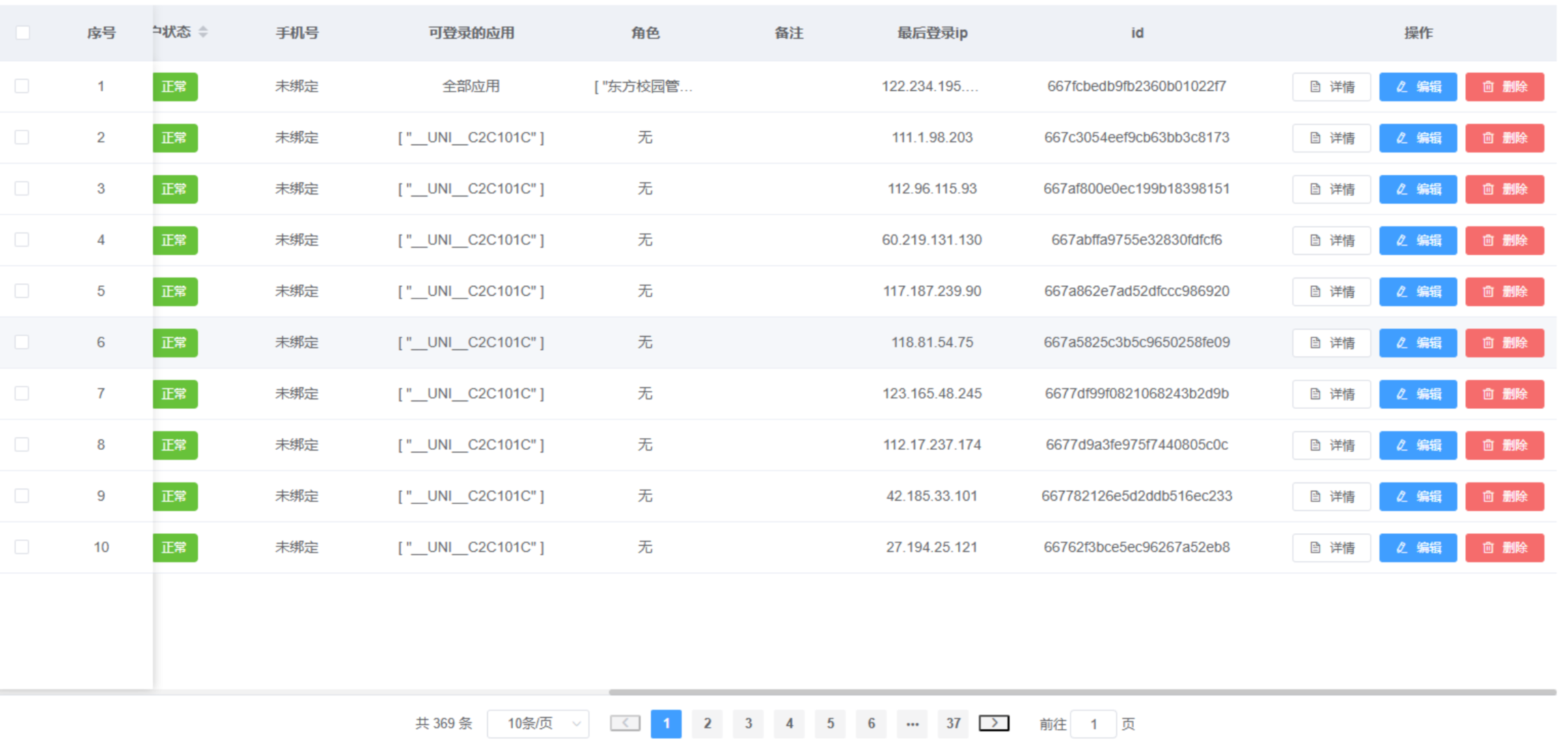Select page 4 in pagination
This screenshot has width=1568, height=748.
click(x=789, y=723)
